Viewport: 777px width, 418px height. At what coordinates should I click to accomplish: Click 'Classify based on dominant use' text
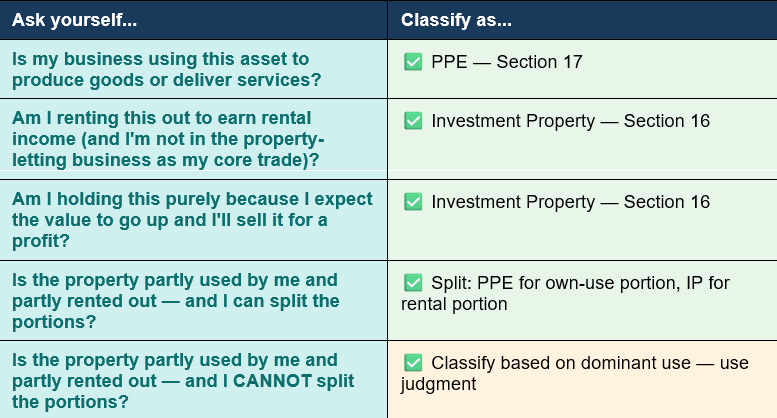tap(561, 363)
